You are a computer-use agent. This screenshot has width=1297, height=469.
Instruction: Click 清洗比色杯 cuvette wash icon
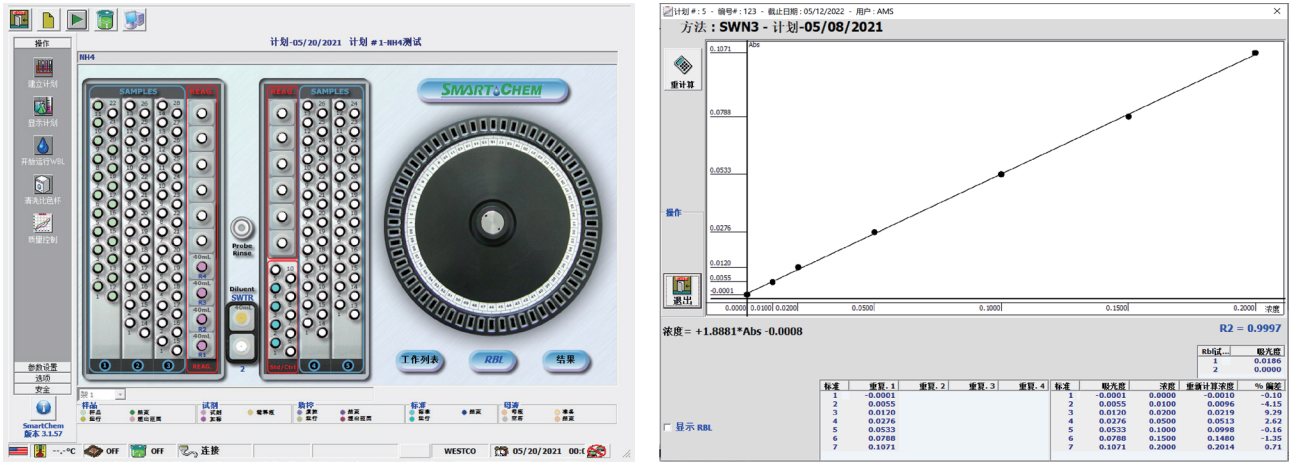(x=43, y=185)
